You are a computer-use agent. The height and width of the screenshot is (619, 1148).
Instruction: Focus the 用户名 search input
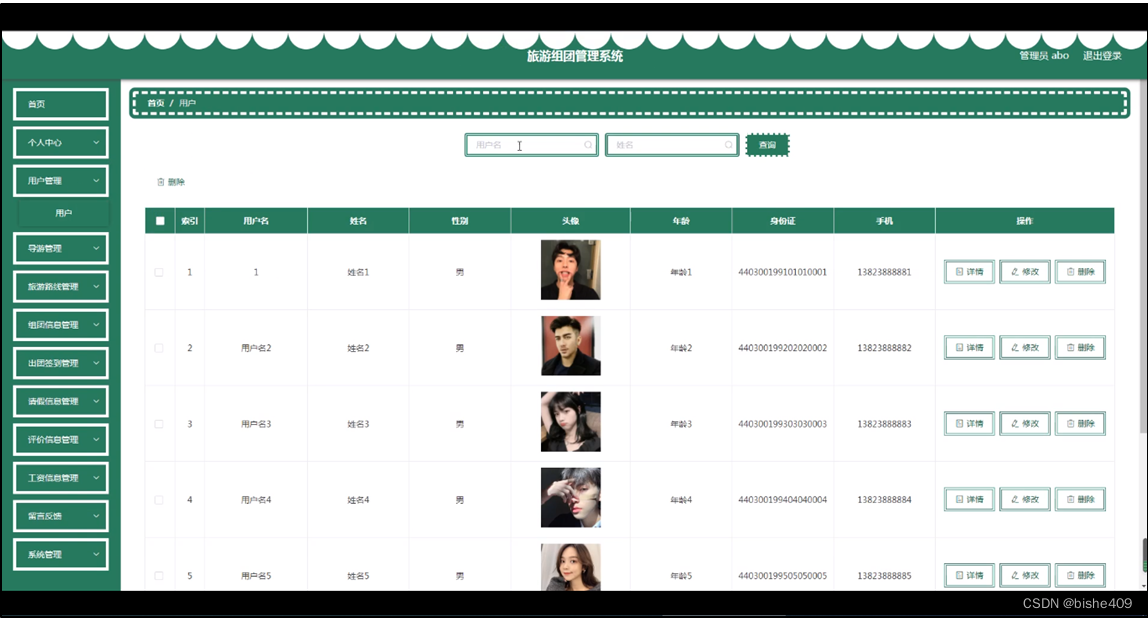point(532,145)
